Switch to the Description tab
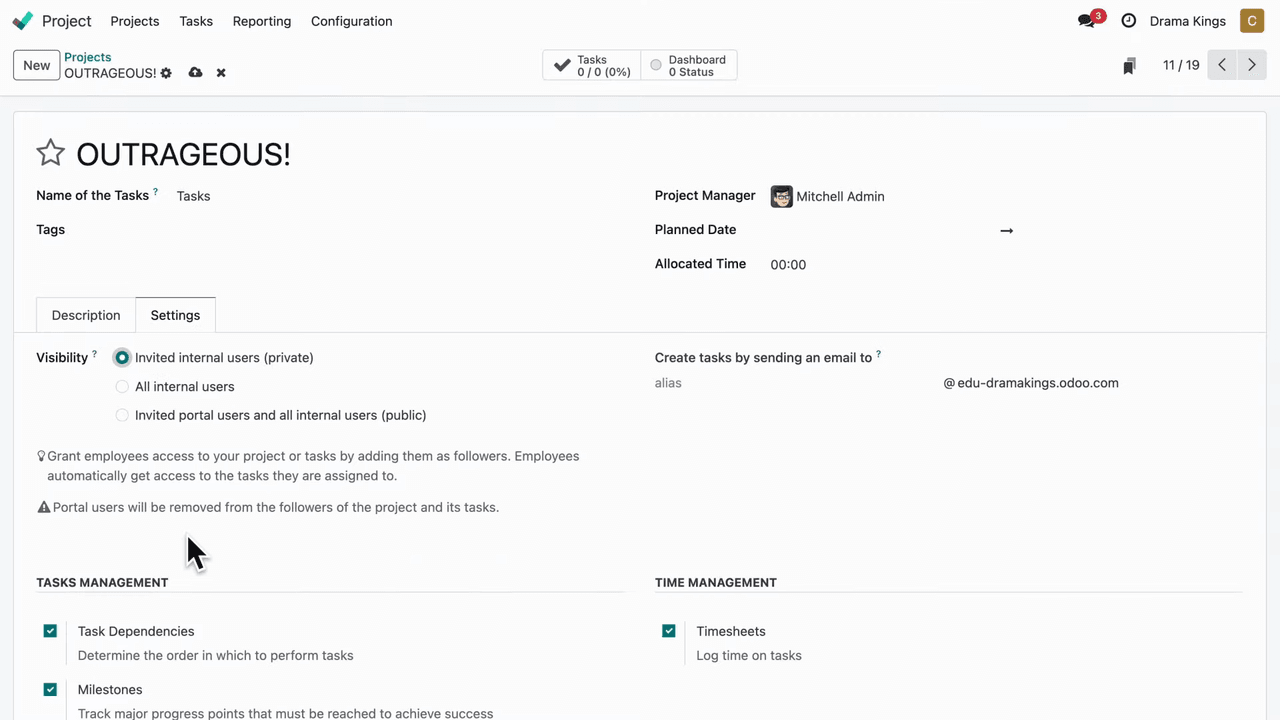 86,315
